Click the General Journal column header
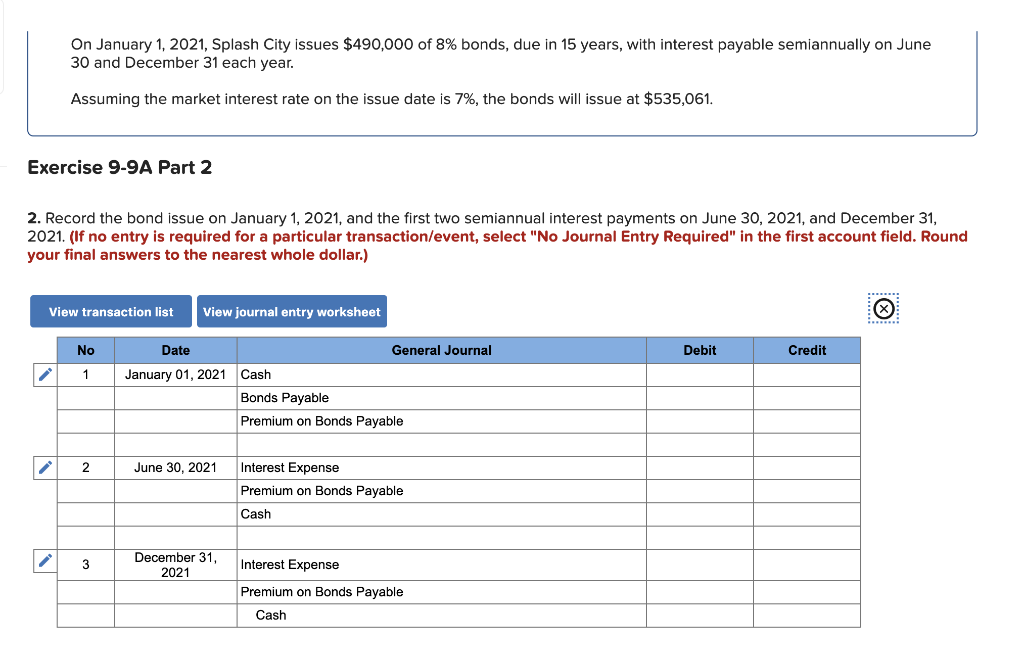The image size is (1024, 660). [x=440, y=350]
